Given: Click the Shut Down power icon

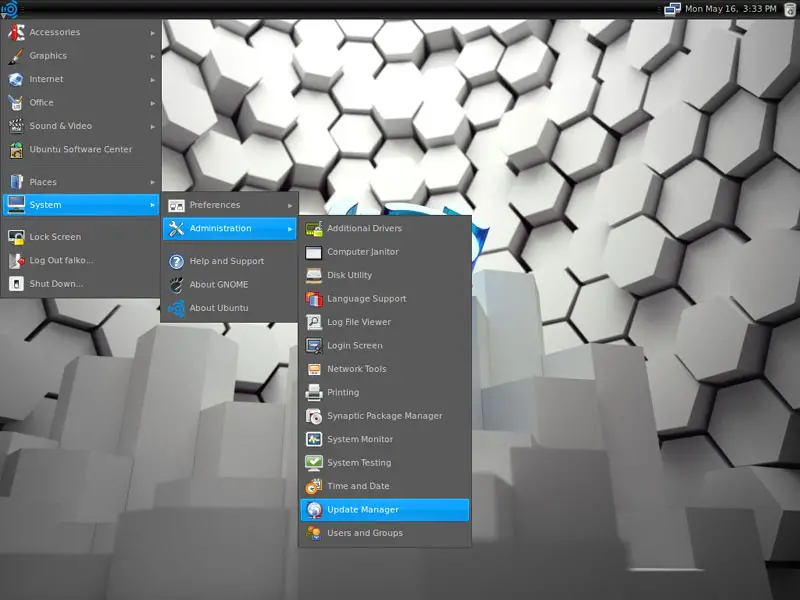Looking at the screenshot, I should pyautogui.click(x=16, y=284).
